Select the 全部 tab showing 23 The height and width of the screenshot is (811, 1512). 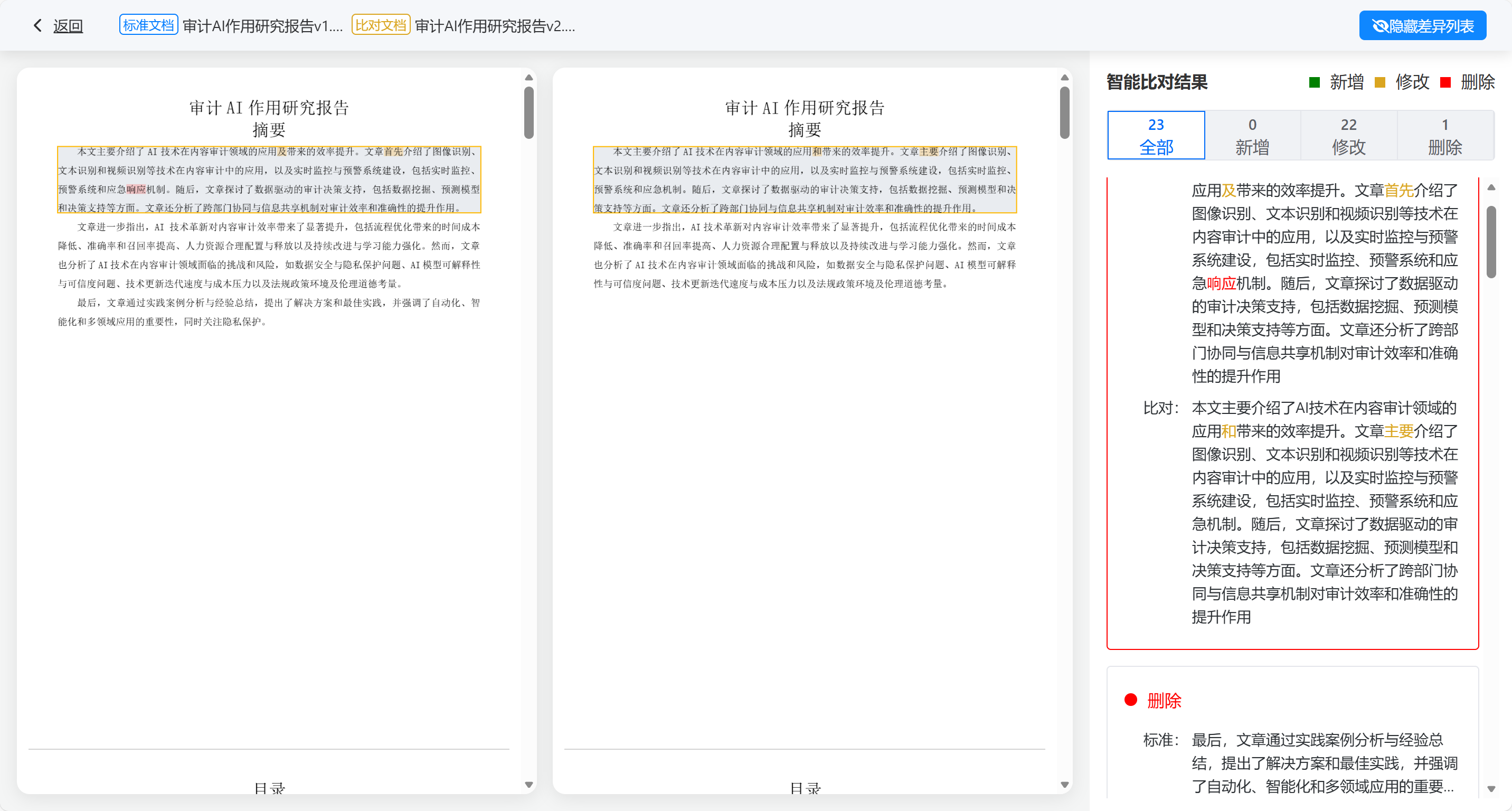[x=1155, y=136]
